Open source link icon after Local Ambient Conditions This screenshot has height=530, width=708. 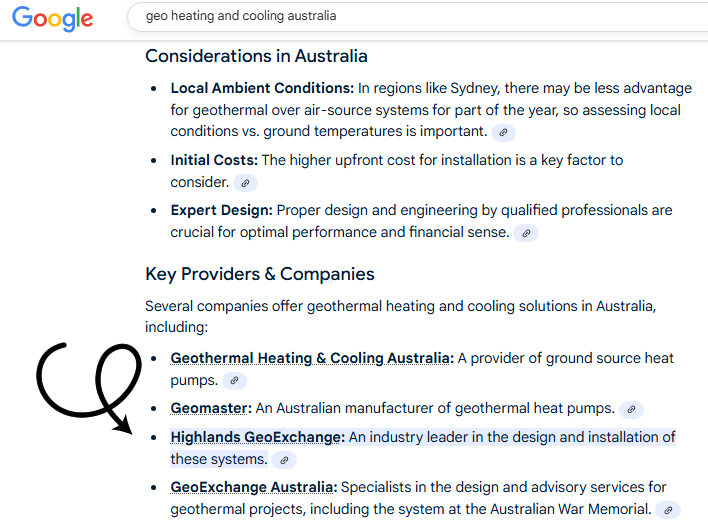[x=504, y=132]
